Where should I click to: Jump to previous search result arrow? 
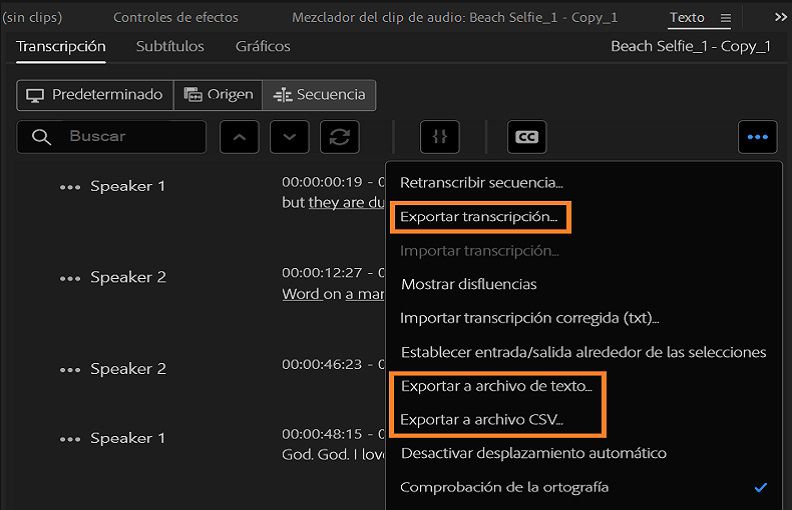click(x=239, y=137)
